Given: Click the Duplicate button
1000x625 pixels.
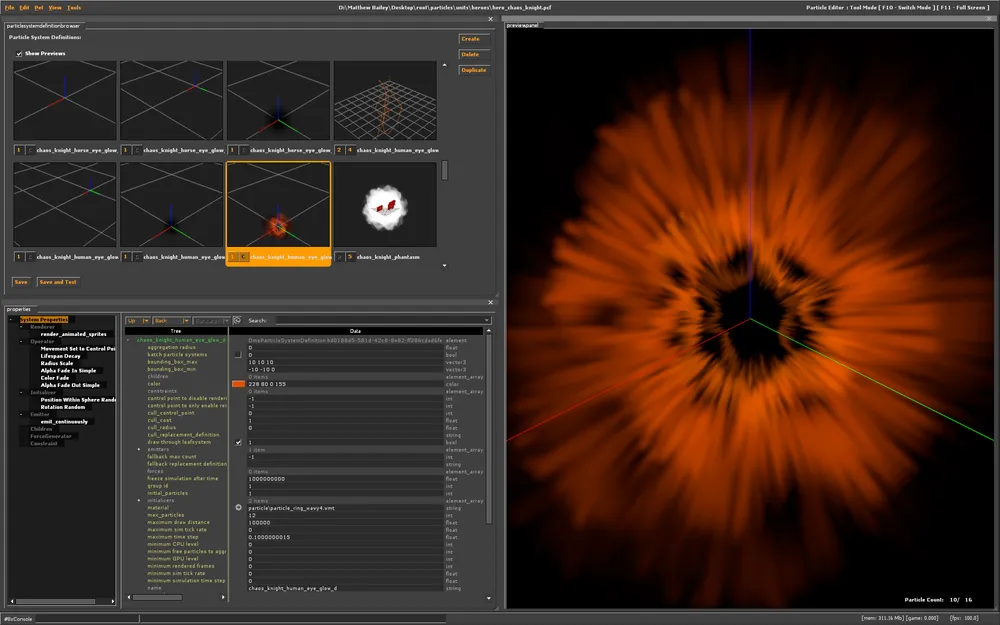Looking at the screenshot, I should pos(473,70).
